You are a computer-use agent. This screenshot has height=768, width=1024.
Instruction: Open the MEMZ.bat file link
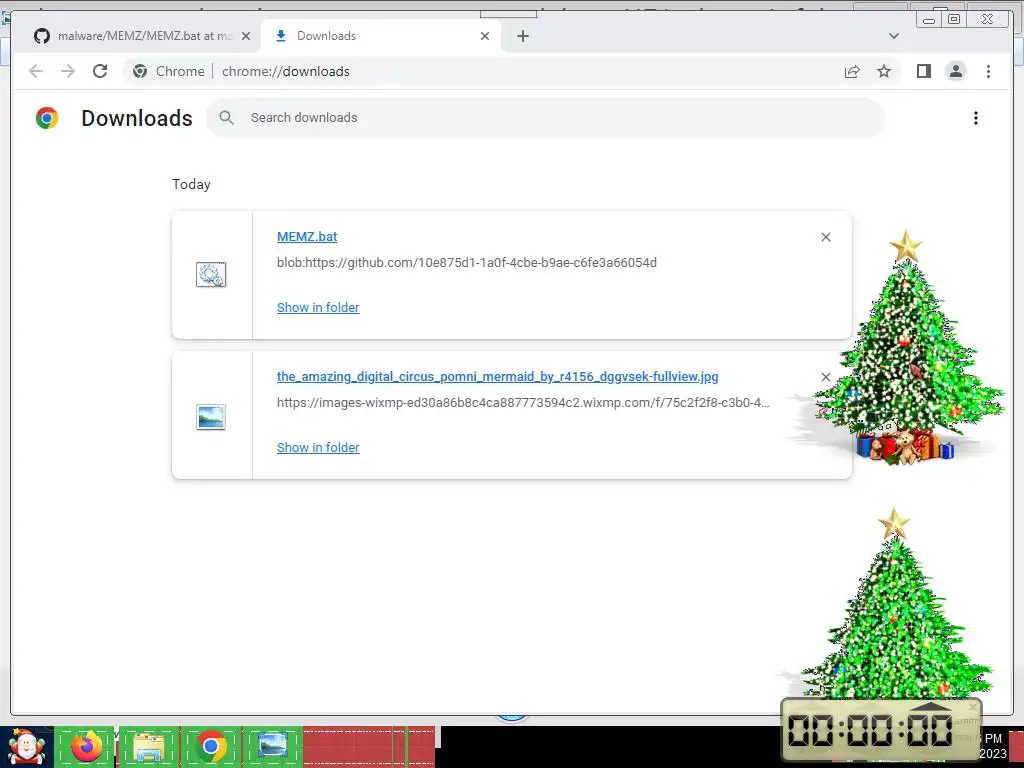coord(307,237)
